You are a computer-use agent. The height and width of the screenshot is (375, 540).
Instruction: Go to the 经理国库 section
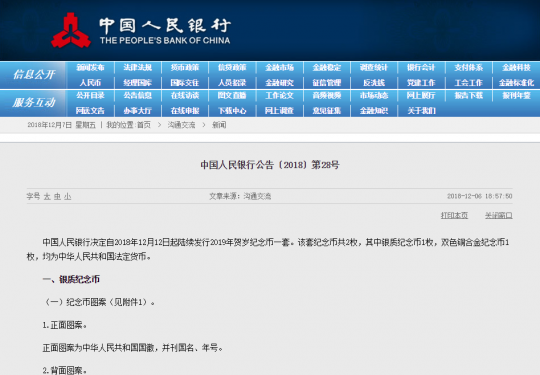click(137, 83)
